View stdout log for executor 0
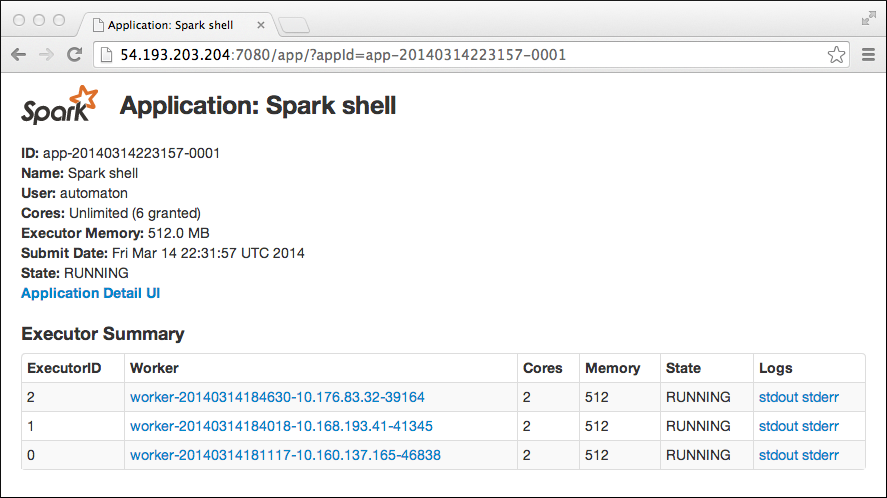 778,455
